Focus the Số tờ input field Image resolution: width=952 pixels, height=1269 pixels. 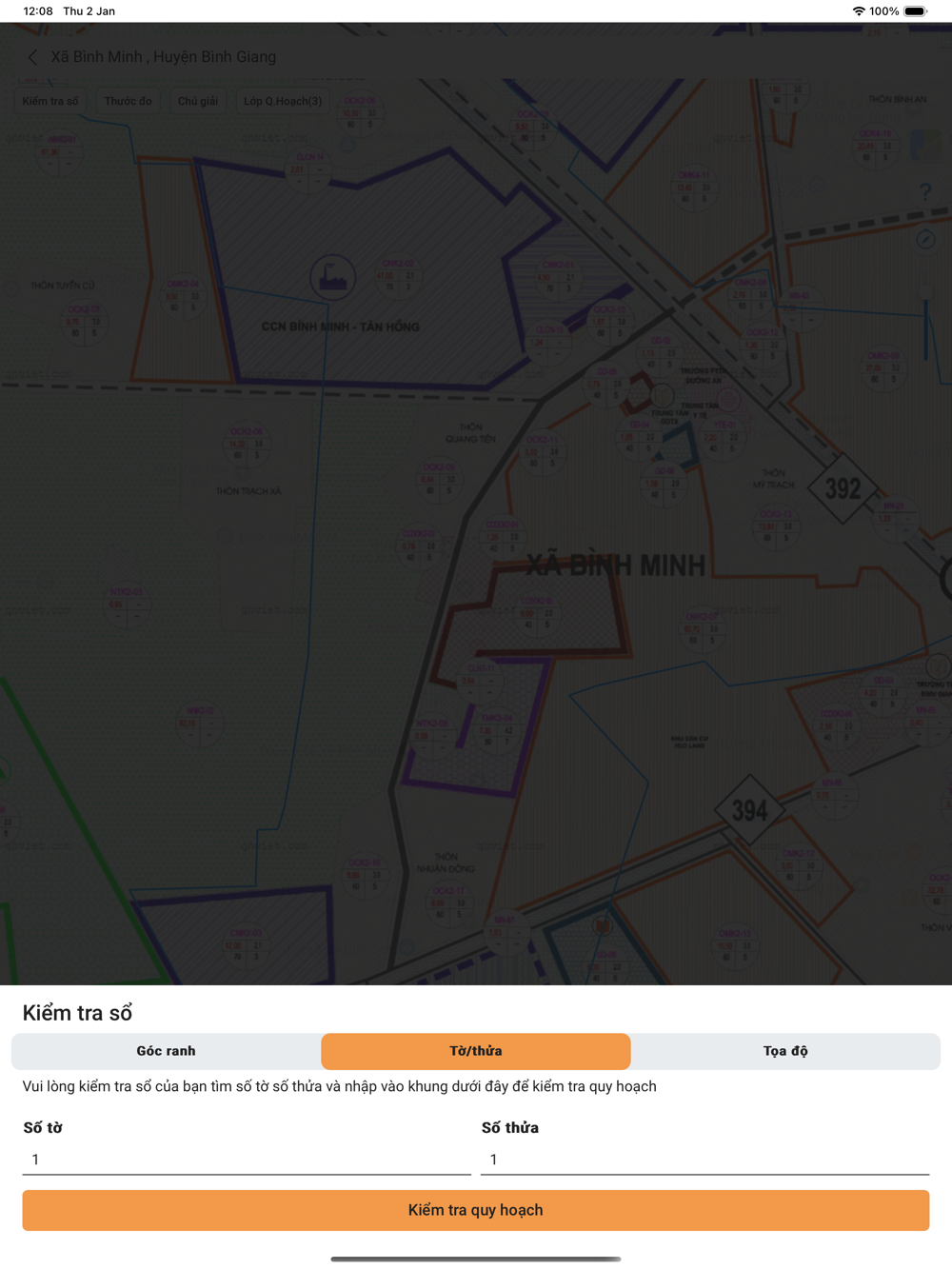(247, 1160)
